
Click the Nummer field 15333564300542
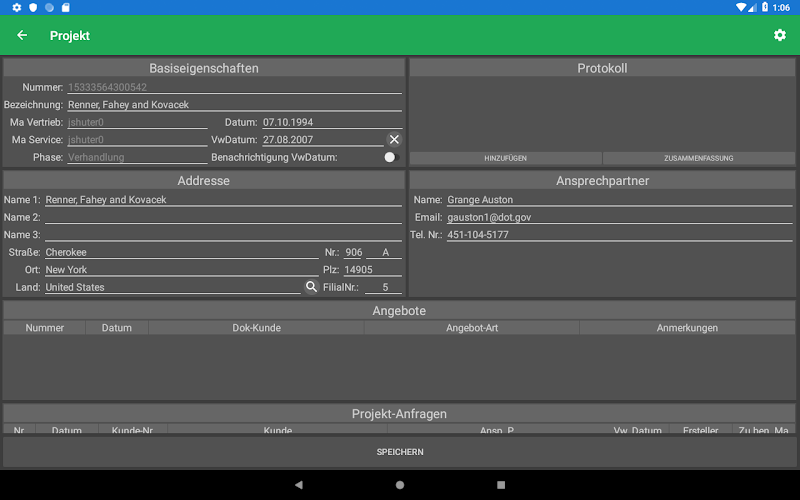pos(235,87)
